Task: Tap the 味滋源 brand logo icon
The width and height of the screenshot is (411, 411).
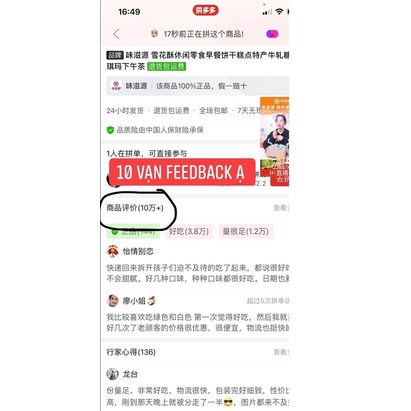Action: (116, 86)
